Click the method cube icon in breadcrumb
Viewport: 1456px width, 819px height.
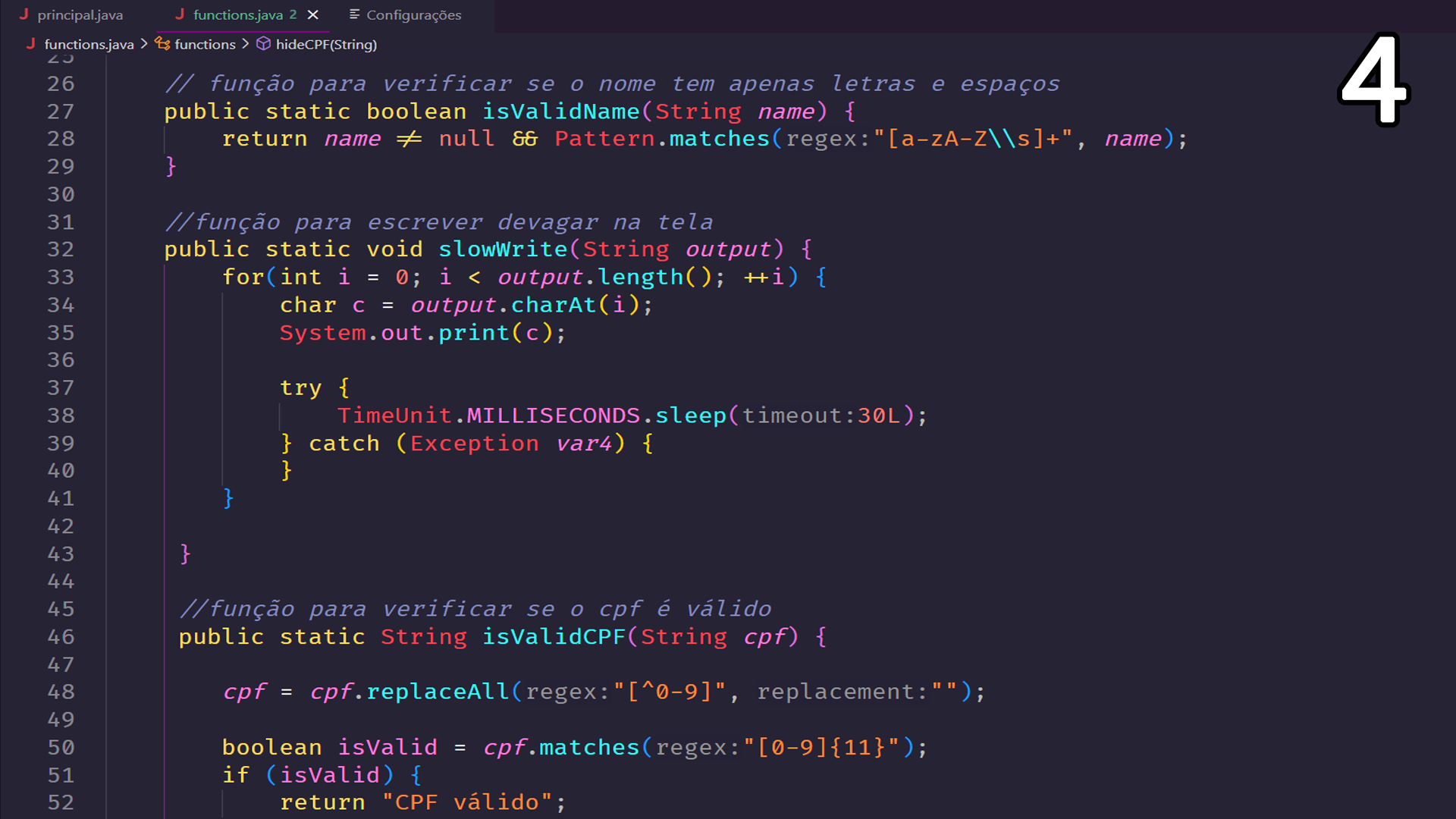tap(263, 44)
